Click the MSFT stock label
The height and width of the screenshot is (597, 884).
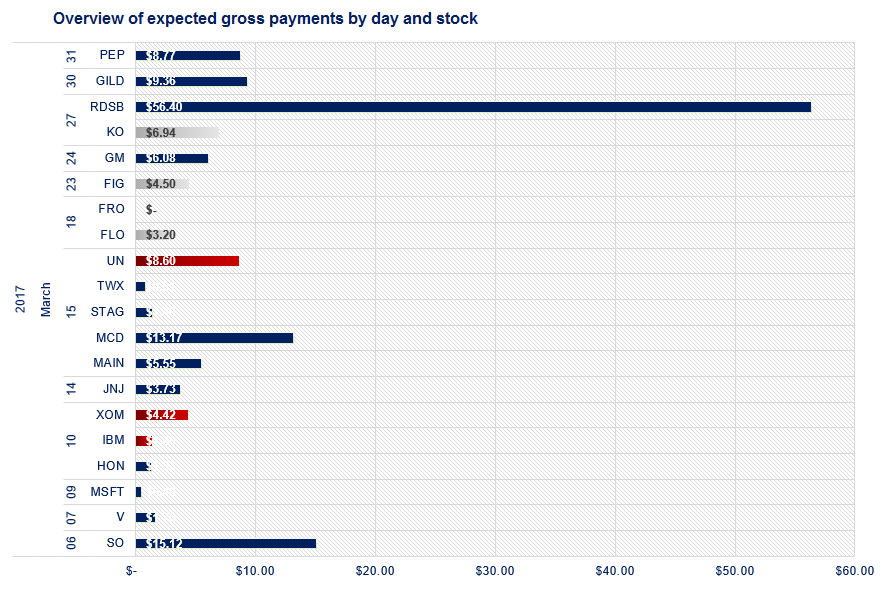tap(107, 492)
